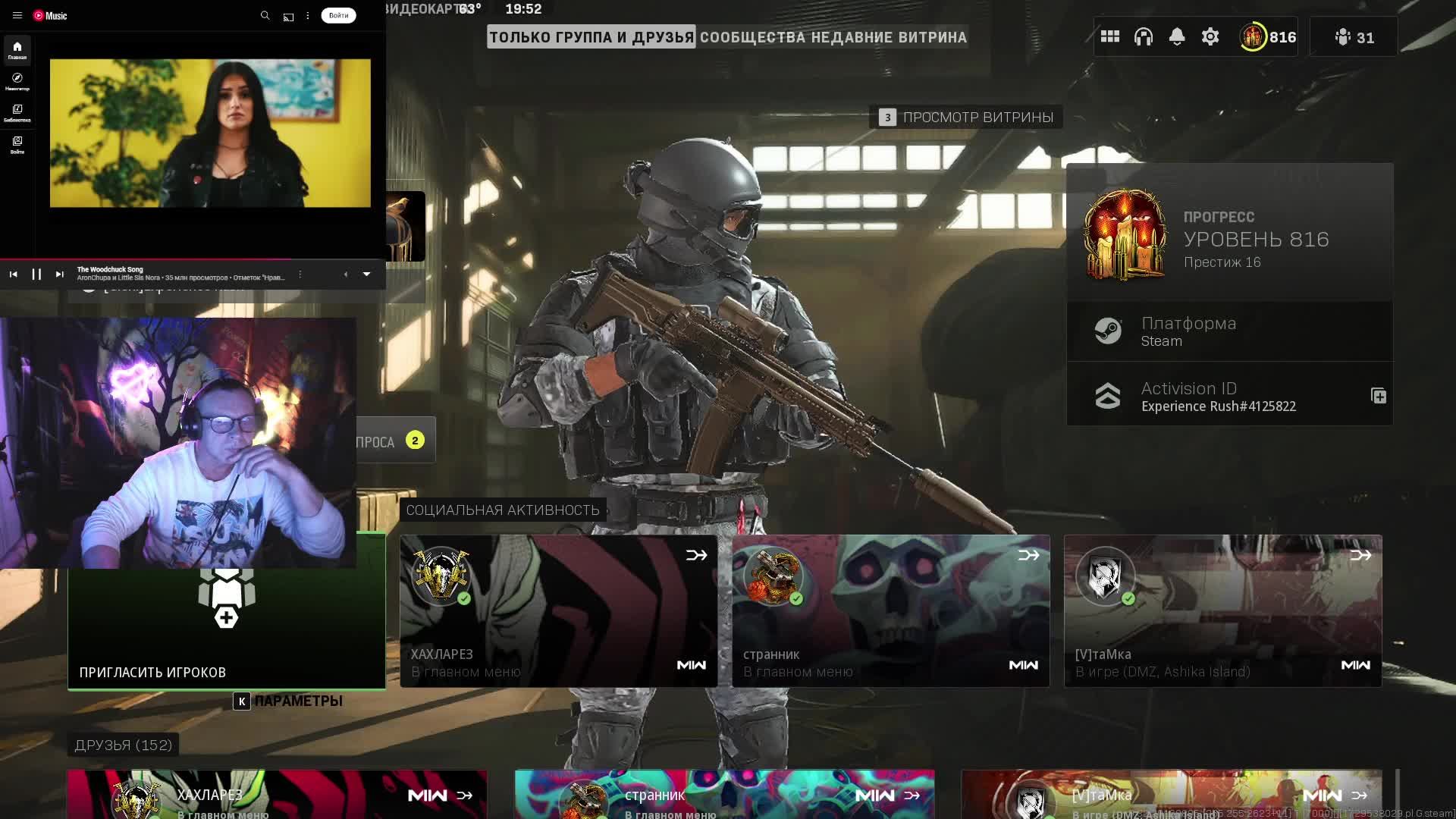Switch to the СООБЩЕСТВА tab
The image size is (1456, 819).
click(752, 37)
